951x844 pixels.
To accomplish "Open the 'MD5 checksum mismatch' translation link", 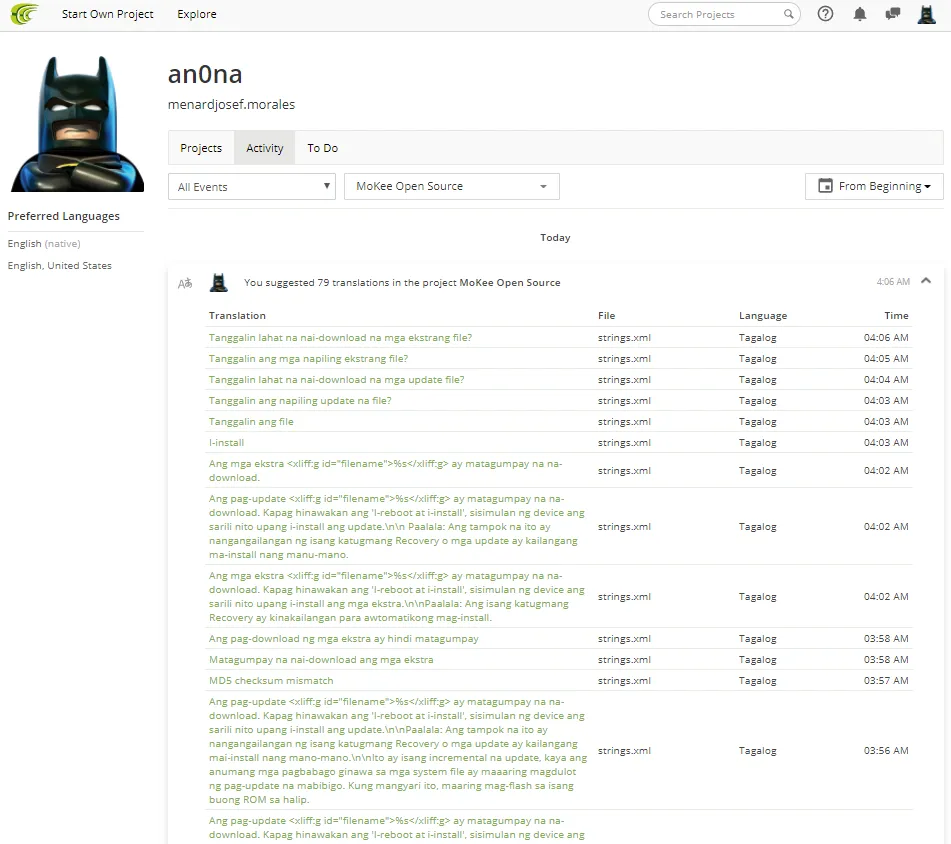I will (x=271, y=681).
